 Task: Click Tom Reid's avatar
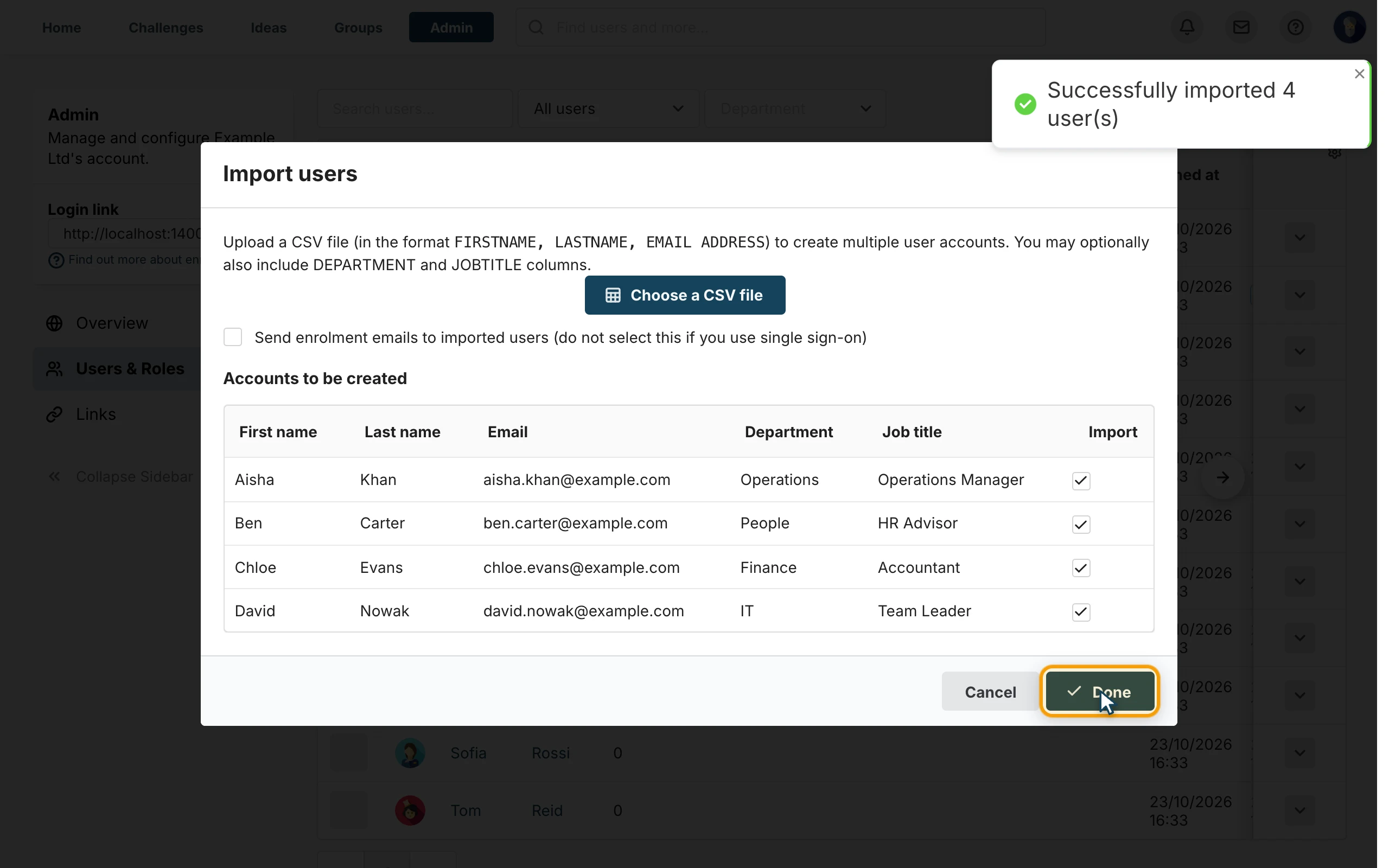click(x=410, y=810)
